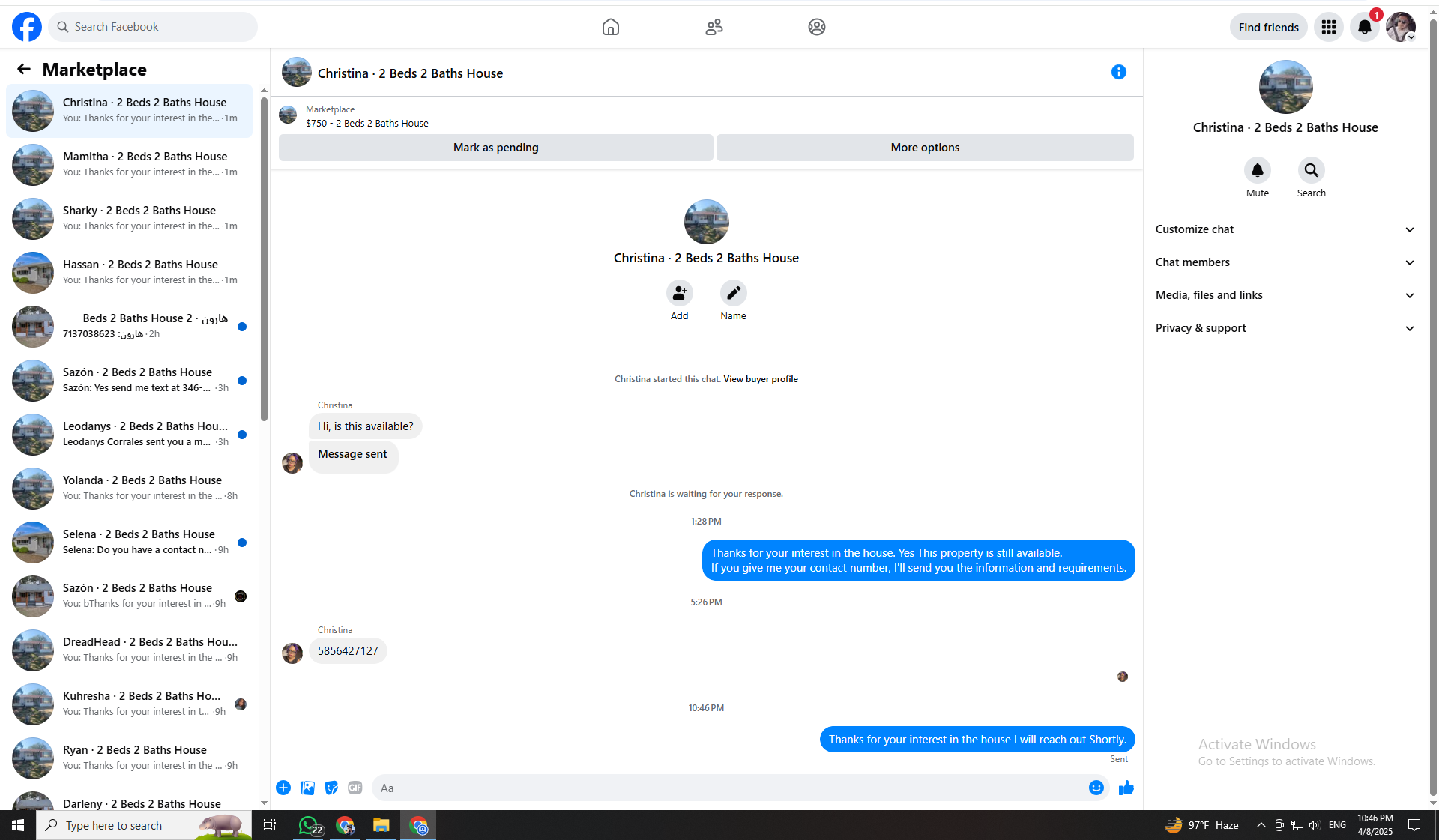This screenshot has width=1439, height=840.
Task: Choose a GIF to send
Action: pyautogui.click(x=355, y=788)
